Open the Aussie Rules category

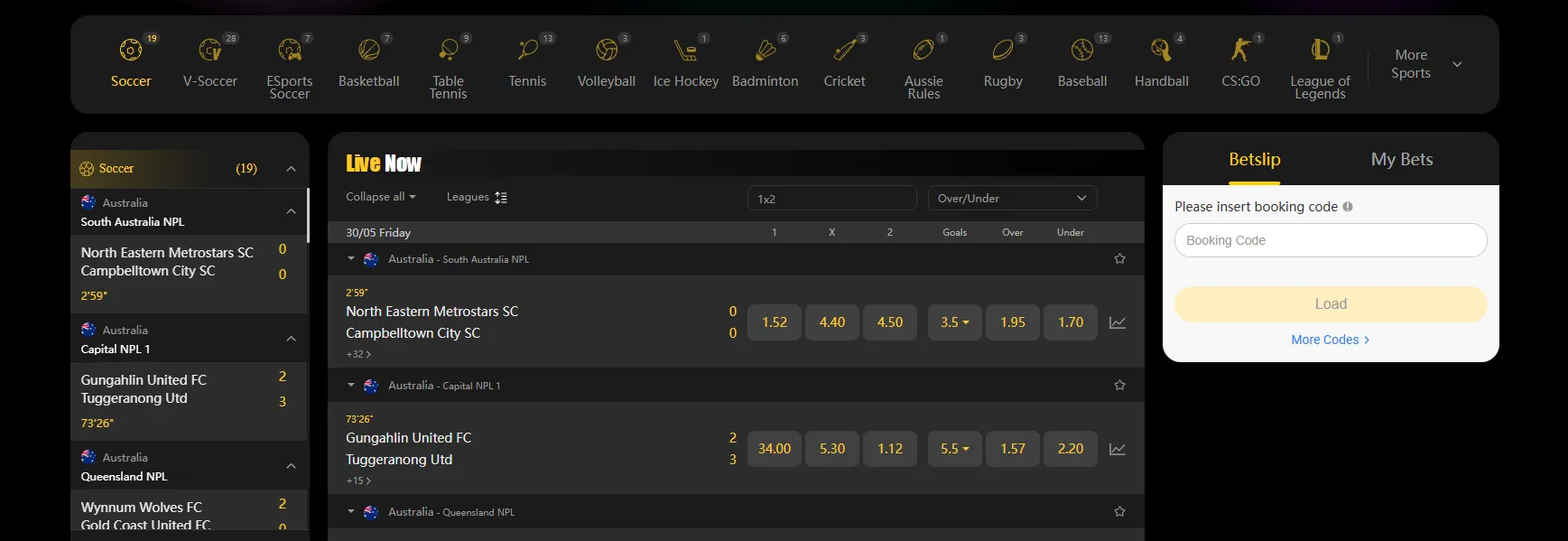tap(923, 50)
